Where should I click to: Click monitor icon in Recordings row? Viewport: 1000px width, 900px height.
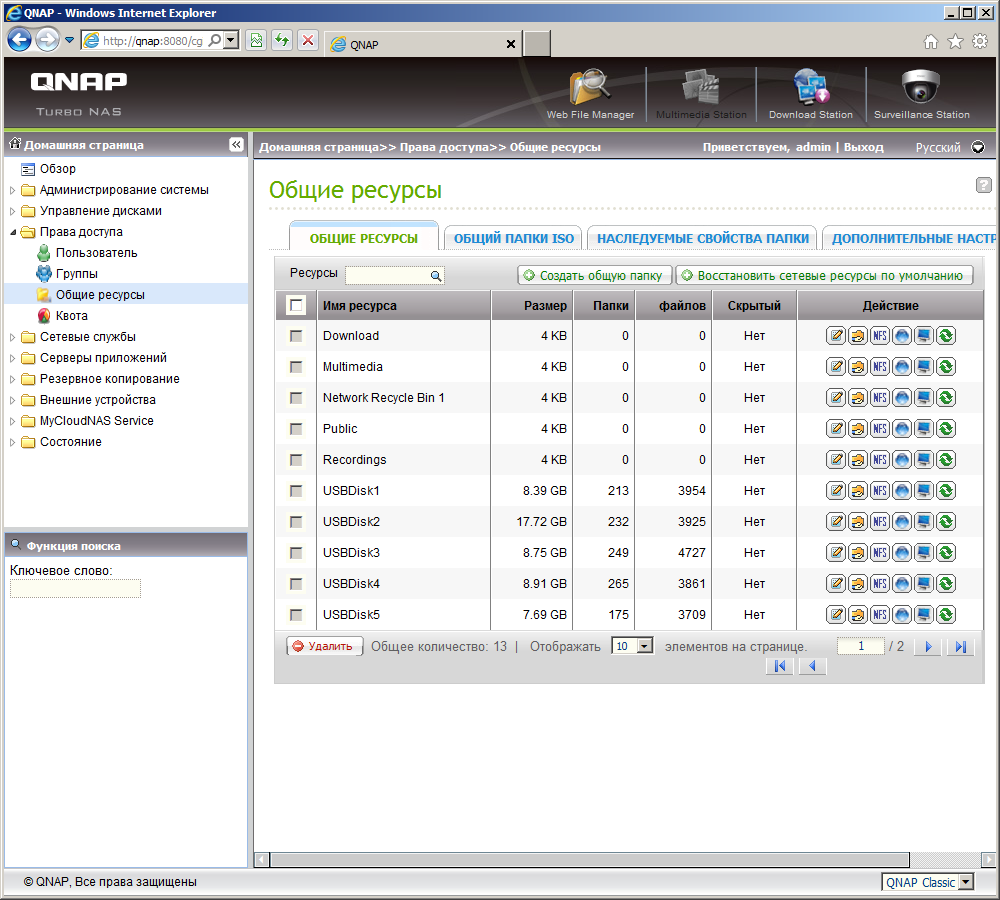pyautogui.click(x=923, y=460)
